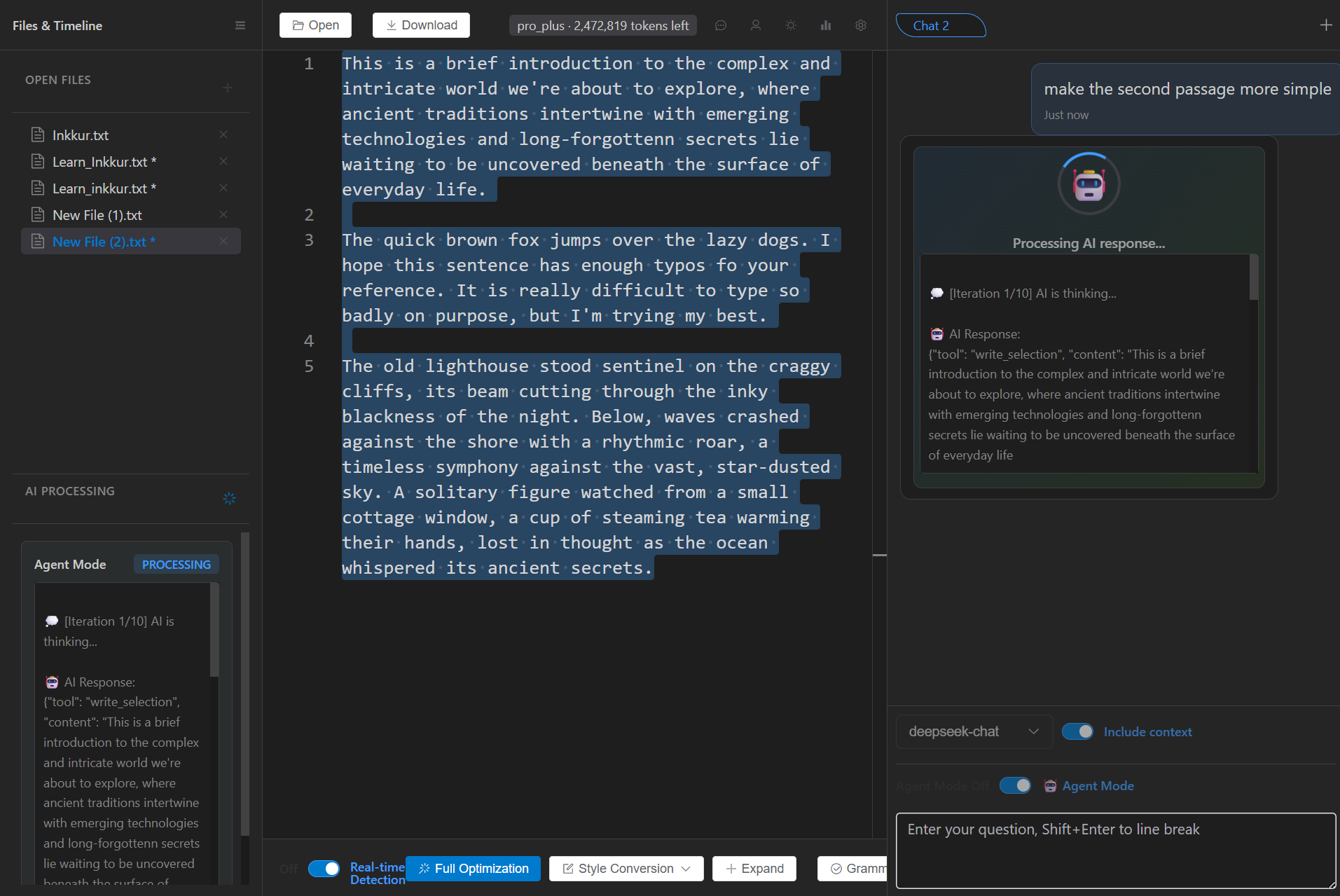Click the Agent Mode robot icon
The image size is (1340, 896).
[x=1050, y=786]
